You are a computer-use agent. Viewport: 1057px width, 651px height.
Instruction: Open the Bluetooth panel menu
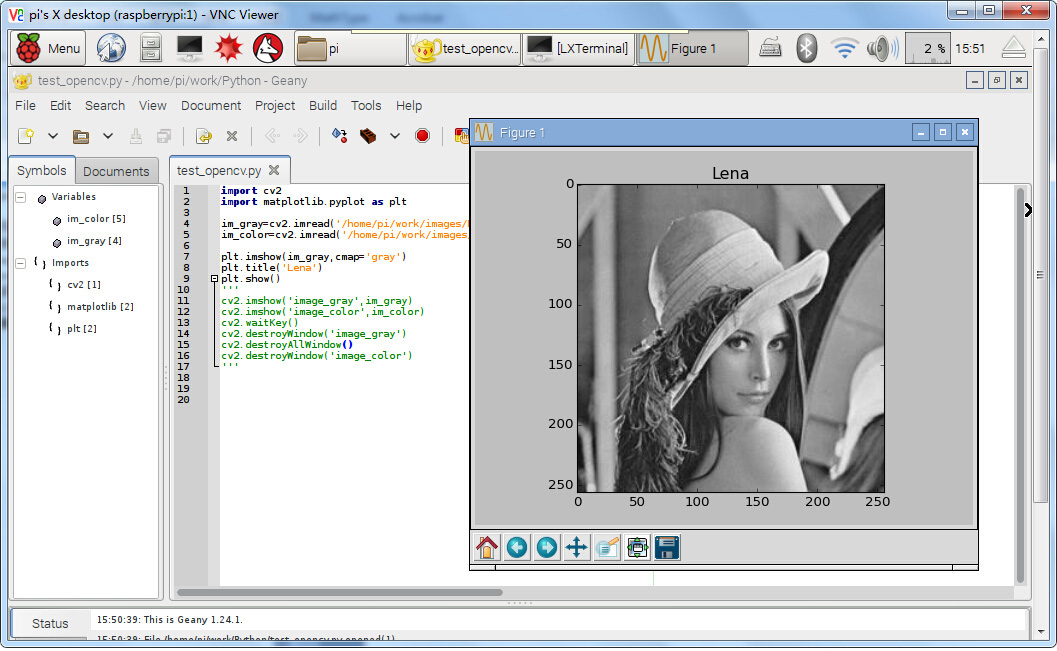pyautogui.click(x=806, y=49)
